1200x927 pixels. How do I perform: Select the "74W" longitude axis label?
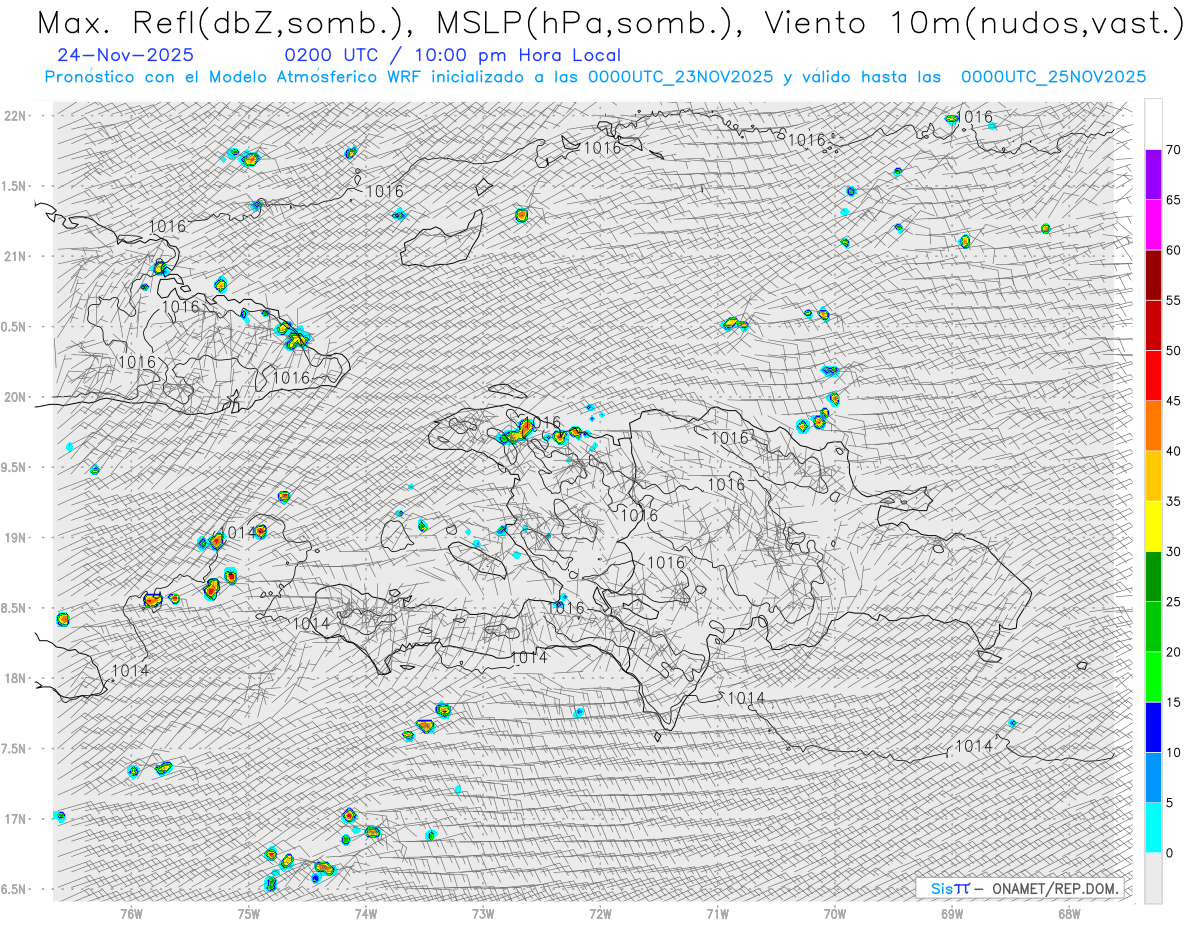(366, 913)
